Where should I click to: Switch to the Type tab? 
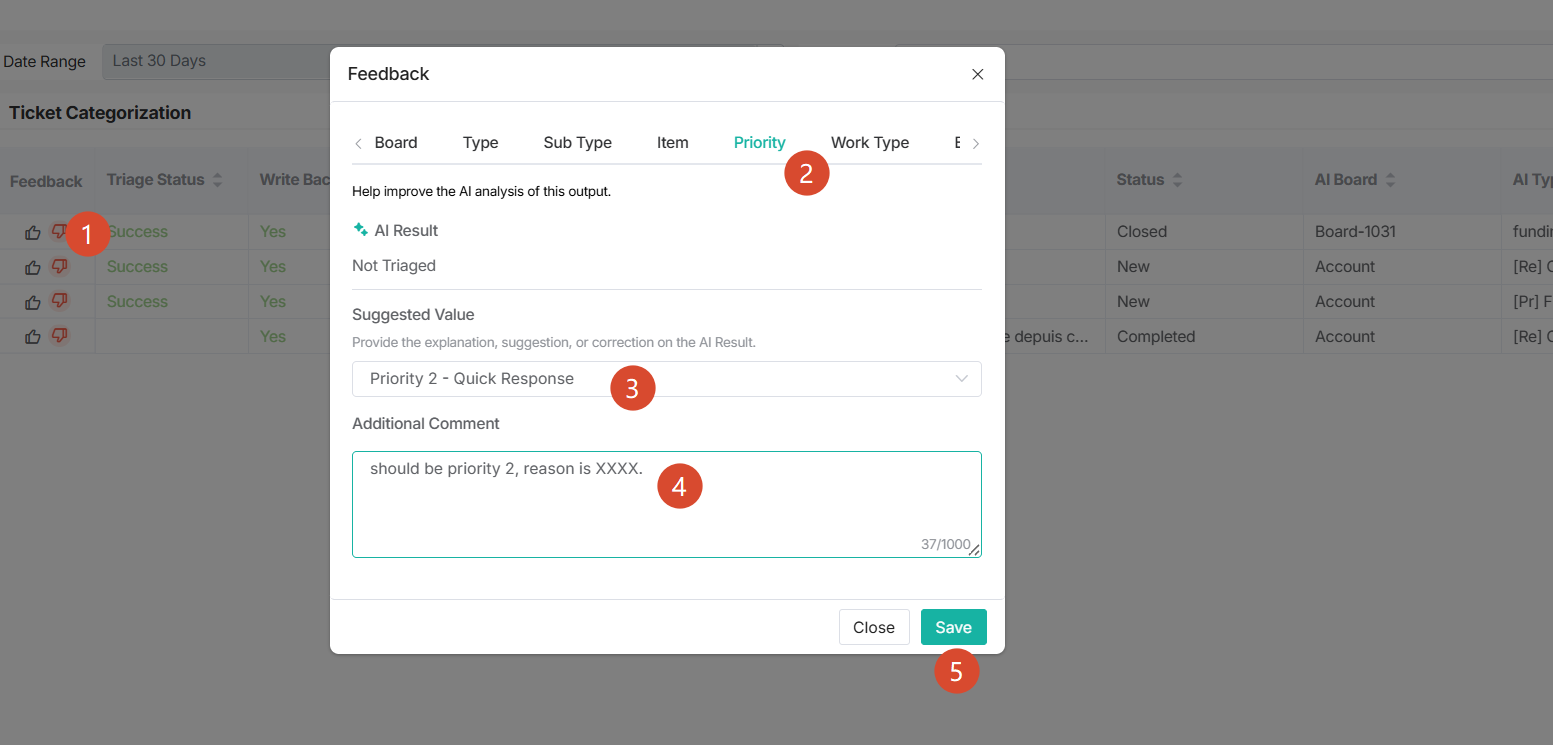(x=480, y=143)
